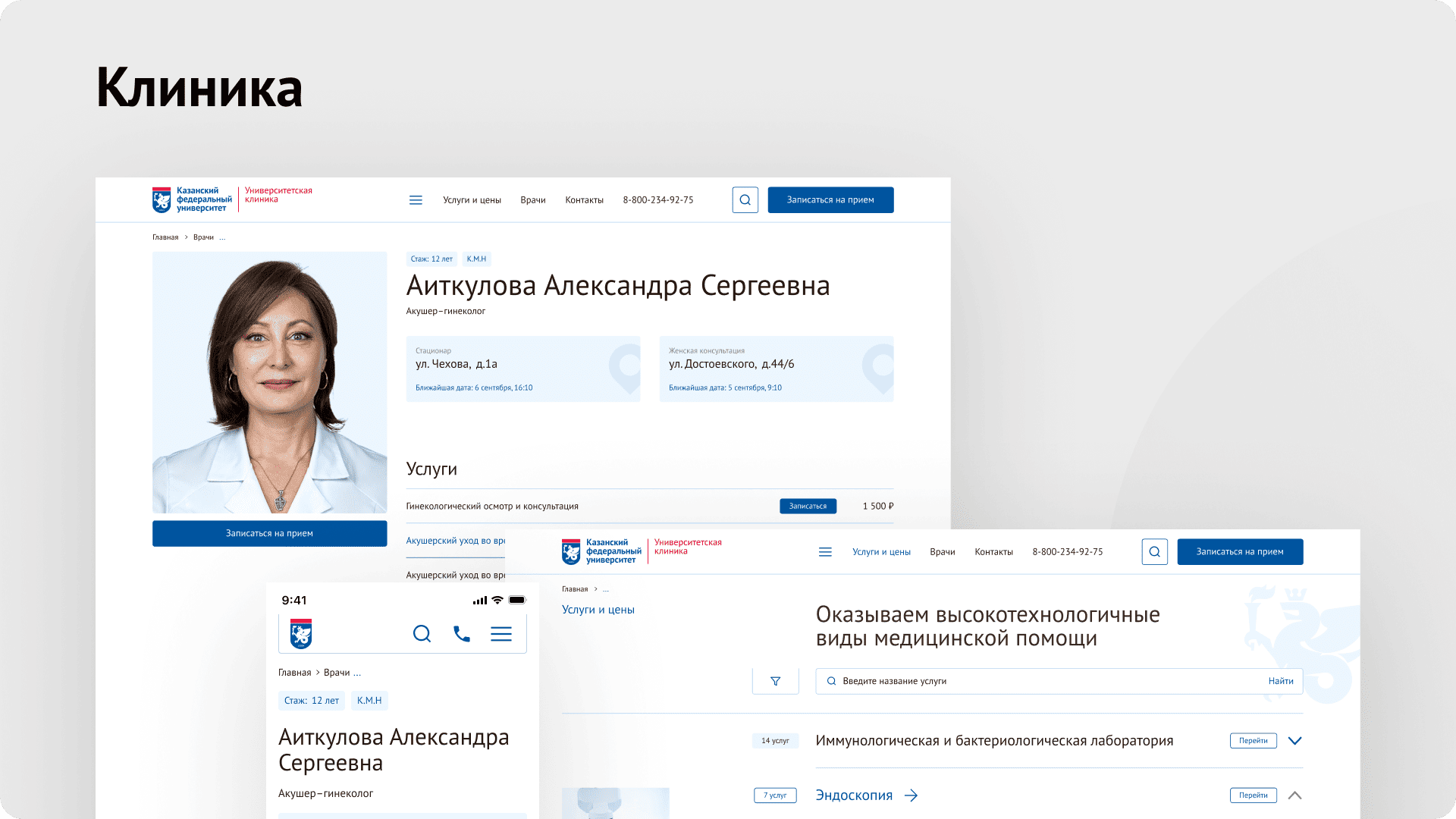Image resolution: width=1456 pixels, height=819 pixels.
Task: Click Записаться for Гинекологический осмотр service
Action: point(808,507)
